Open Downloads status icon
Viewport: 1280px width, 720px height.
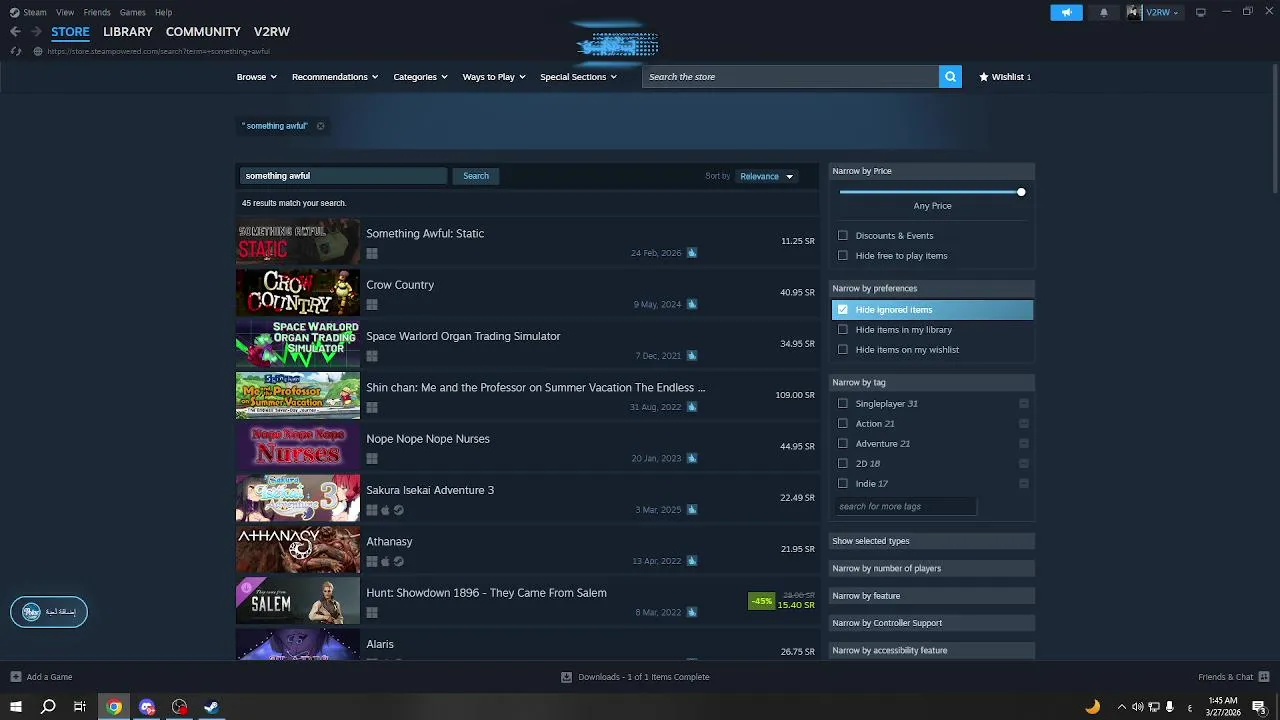tap(566, 677)
